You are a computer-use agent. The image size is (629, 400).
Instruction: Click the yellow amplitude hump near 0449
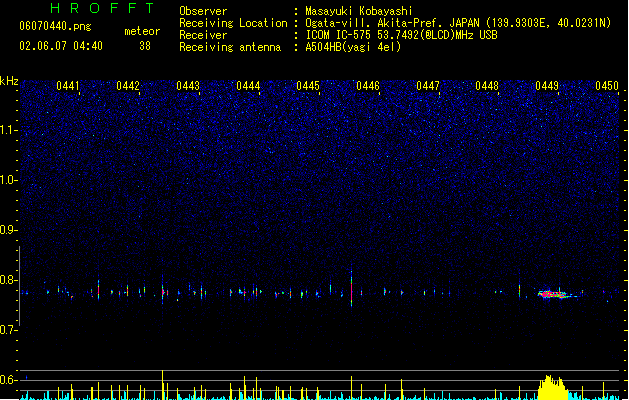553,388
